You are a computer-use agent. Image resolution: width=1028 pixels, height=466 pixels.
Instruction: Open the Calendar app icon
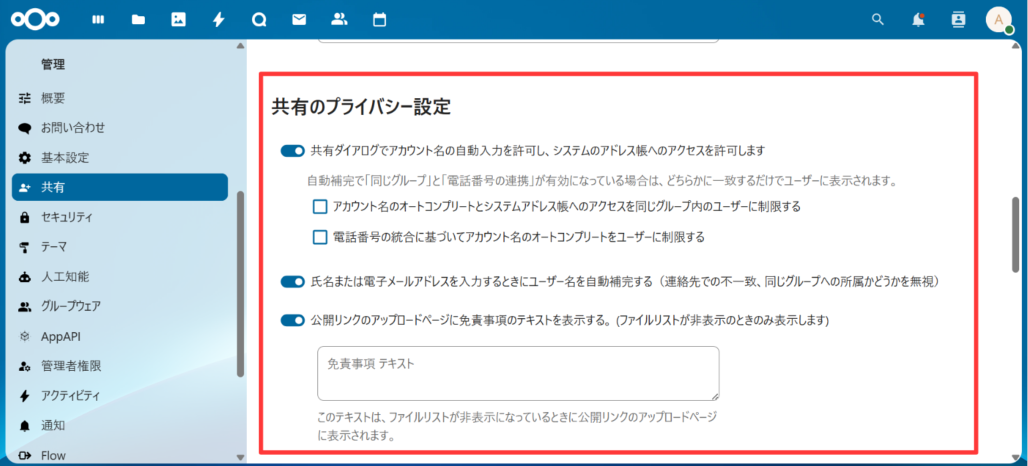click(379, 19)
